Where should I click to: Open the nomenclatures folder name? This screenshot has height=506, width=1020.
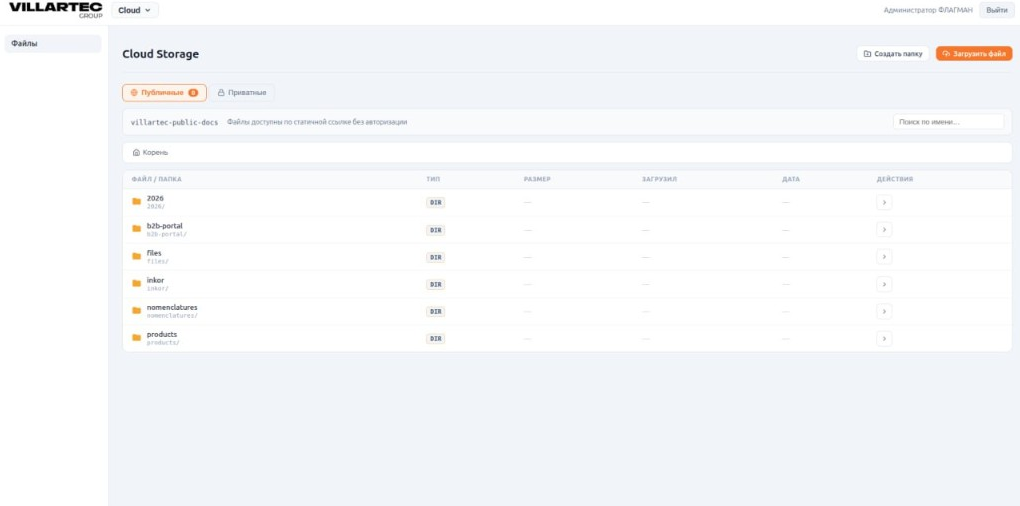[x=172, y=307]
